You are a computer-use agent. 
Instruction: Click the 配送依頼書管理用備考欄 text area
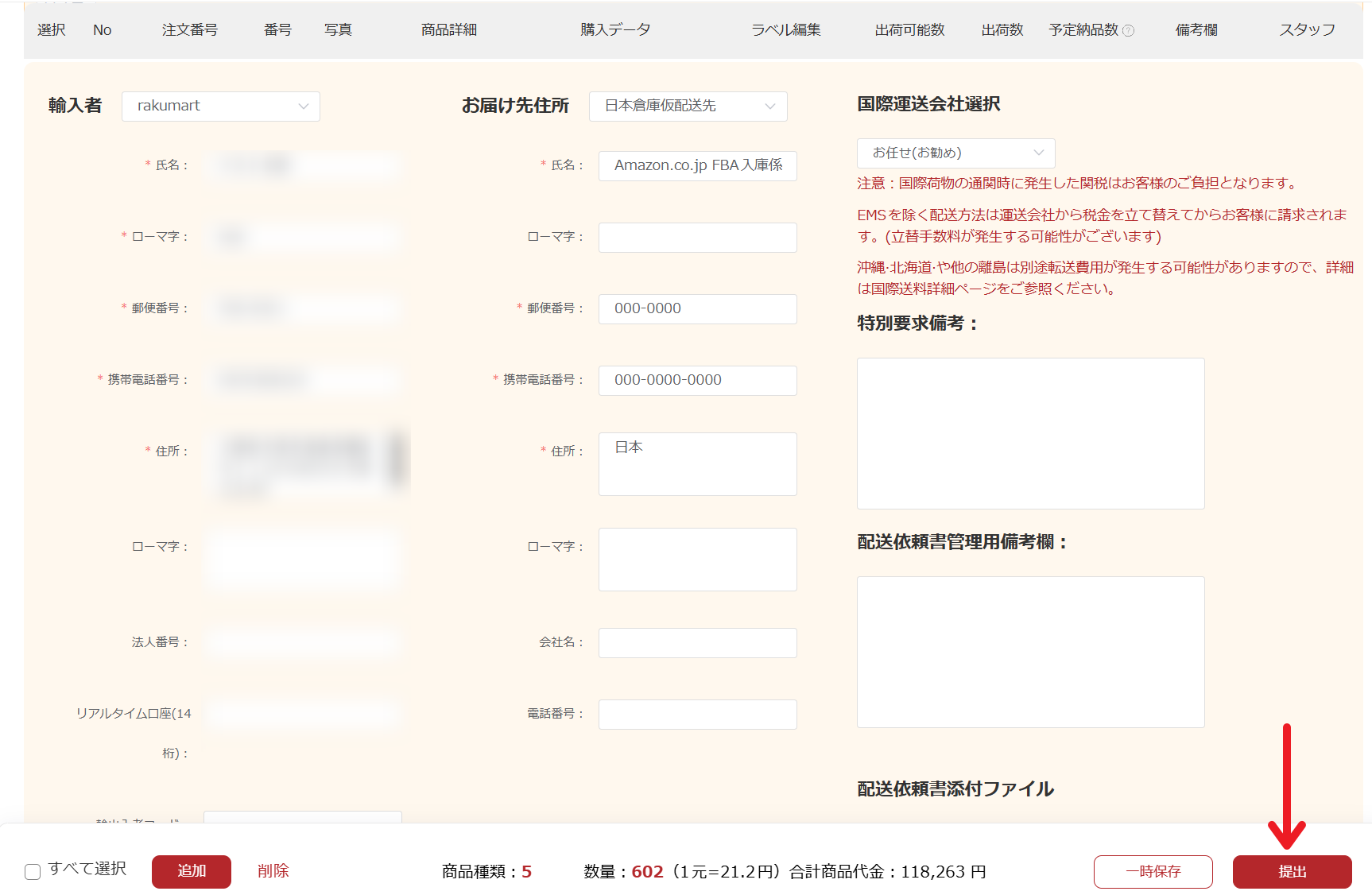1030,652
